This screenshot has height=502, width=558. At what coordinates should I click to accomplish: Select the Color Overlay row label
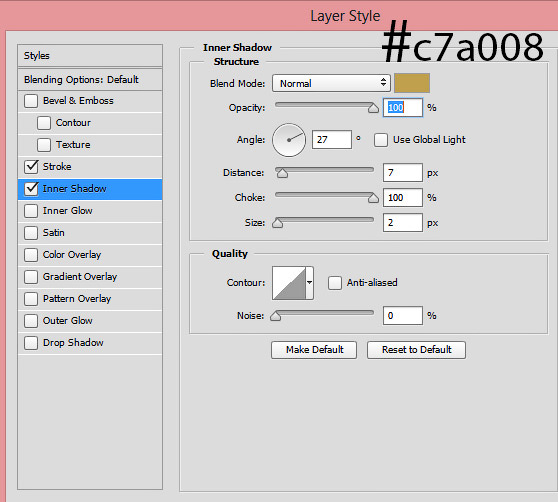coord(72,255)
